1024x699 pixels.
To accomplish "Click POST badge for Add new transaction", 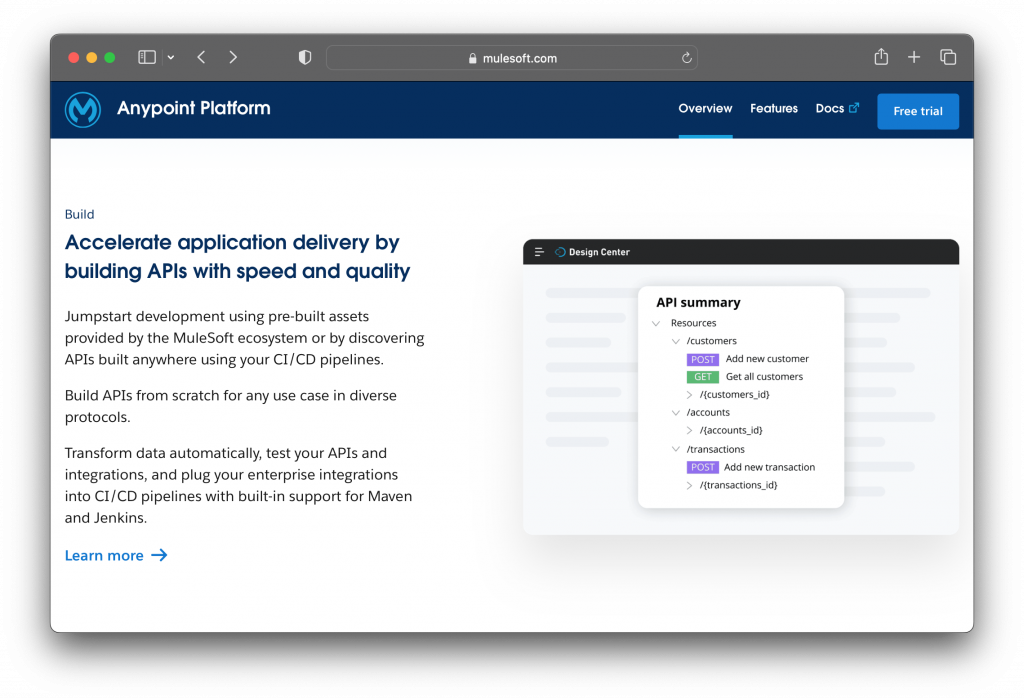I will point(703,467).
